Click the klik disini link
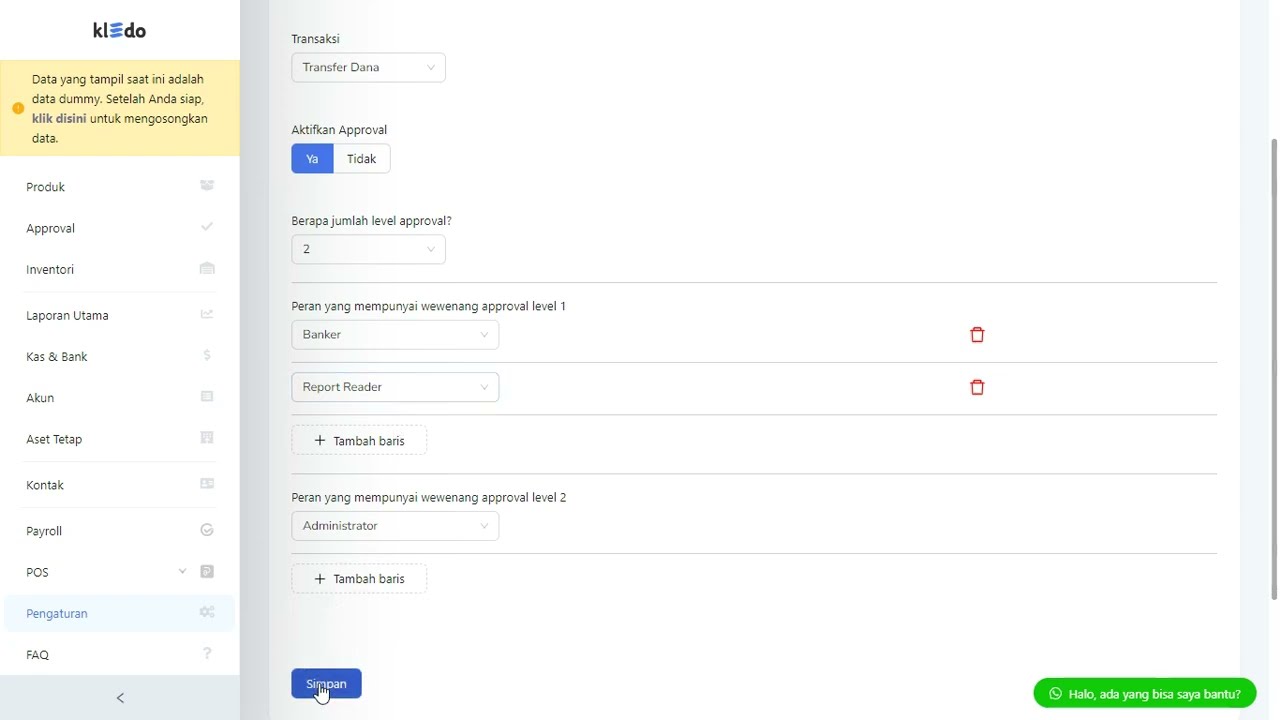Viewport: 1280px width, 720px height. pos(59,119)
